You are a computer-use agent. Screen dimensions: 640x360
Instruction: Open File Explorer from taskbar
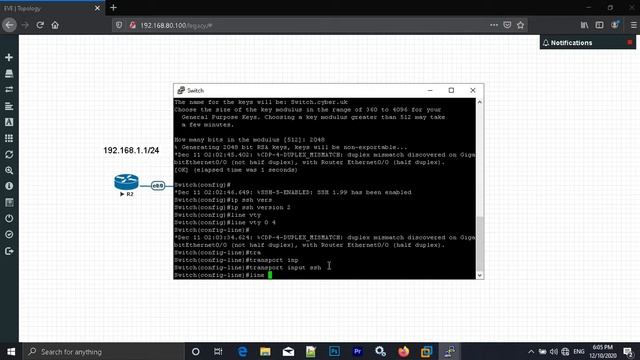point(265,351)
